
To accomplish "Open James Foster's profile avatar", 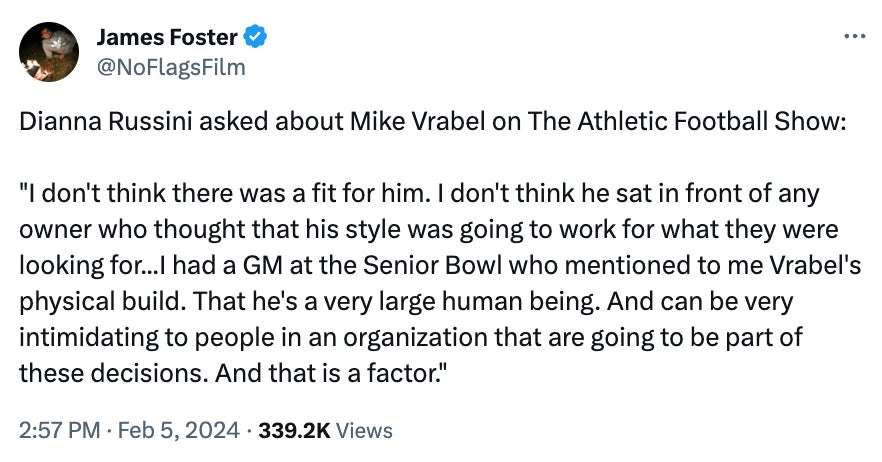I will coord(49,52).
